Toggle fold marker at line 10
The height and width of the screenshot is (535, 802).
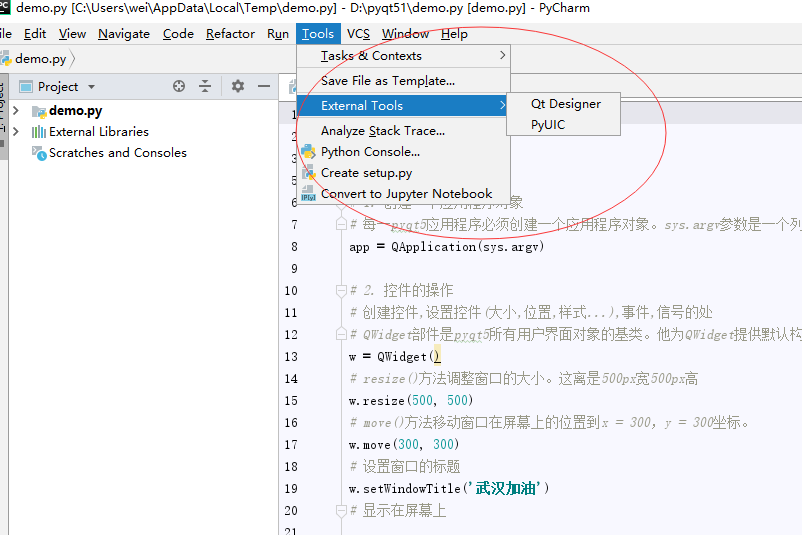(341, 291)
